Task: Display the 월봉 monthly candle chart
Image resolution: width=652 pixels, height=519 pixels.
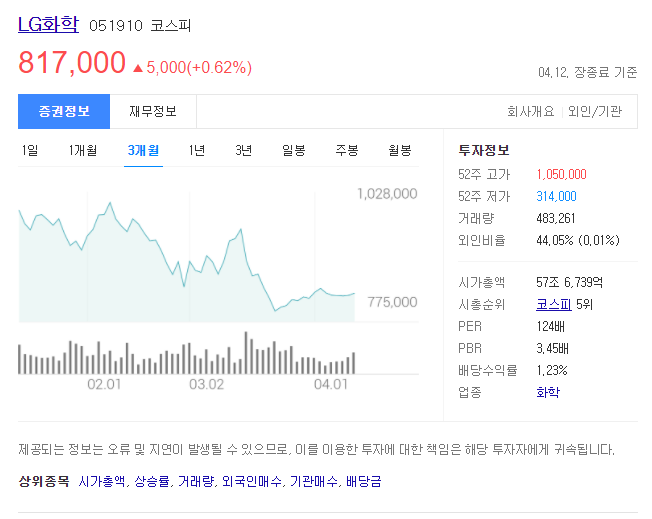Action: tap(400, 150)
